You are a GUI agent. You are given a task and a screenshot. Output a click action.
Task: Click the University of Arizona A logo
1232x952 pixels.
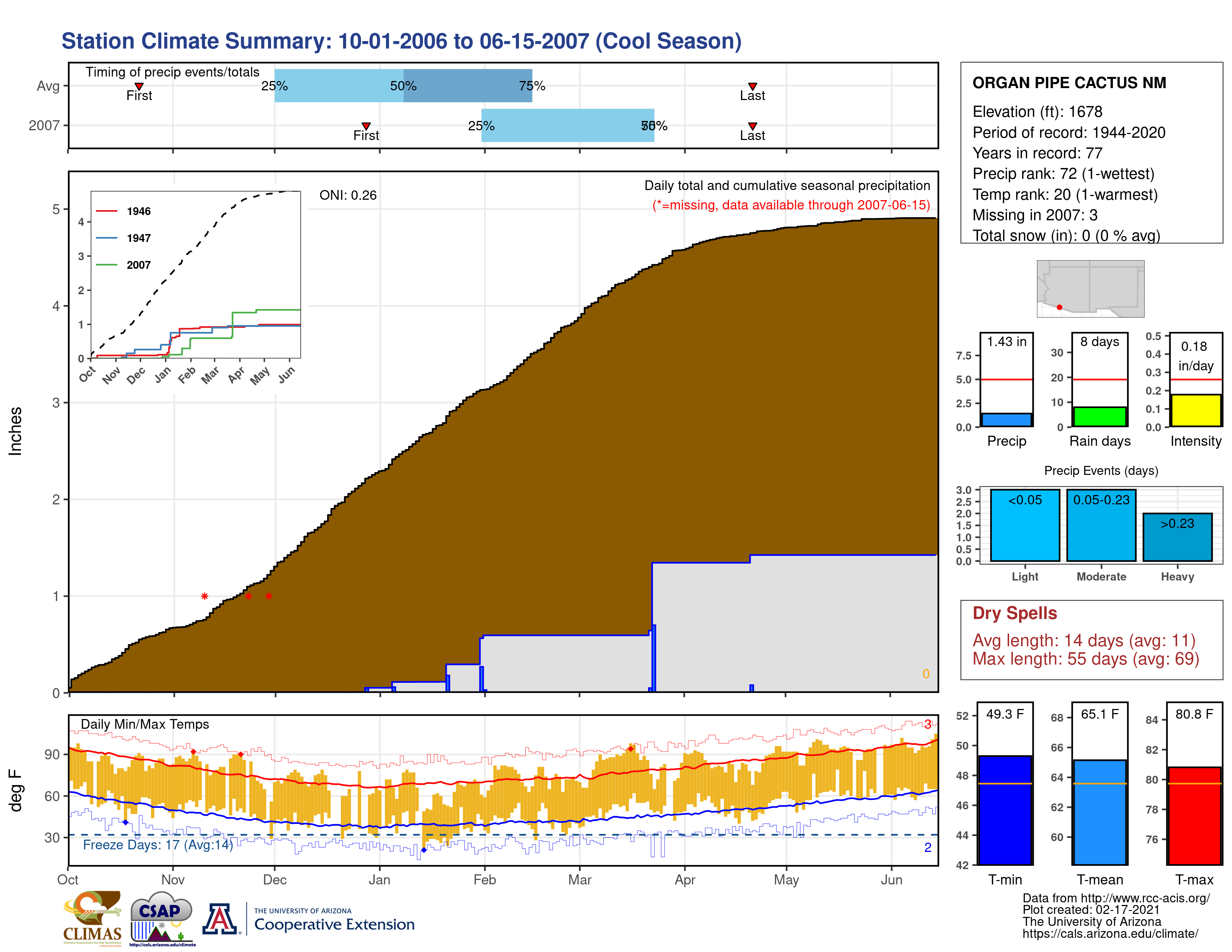[x=221, y=919]
